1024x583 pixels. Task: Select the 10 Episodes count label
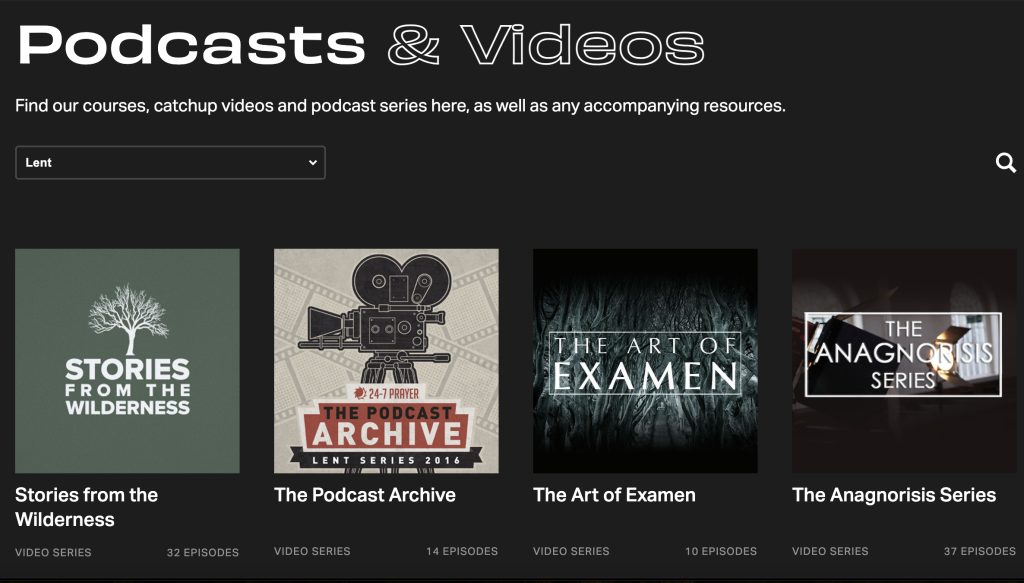(x=720, y=552)
